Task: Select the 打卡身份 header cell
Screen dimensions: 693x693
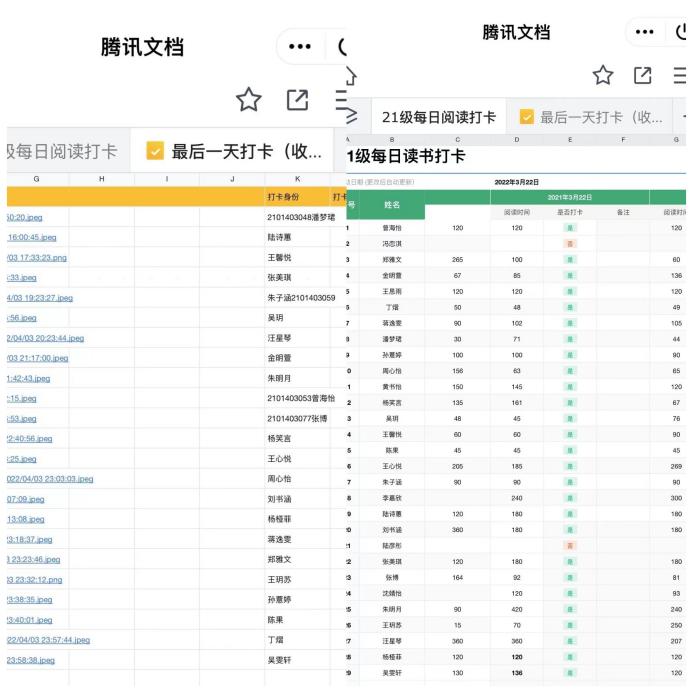Action: 283,197
